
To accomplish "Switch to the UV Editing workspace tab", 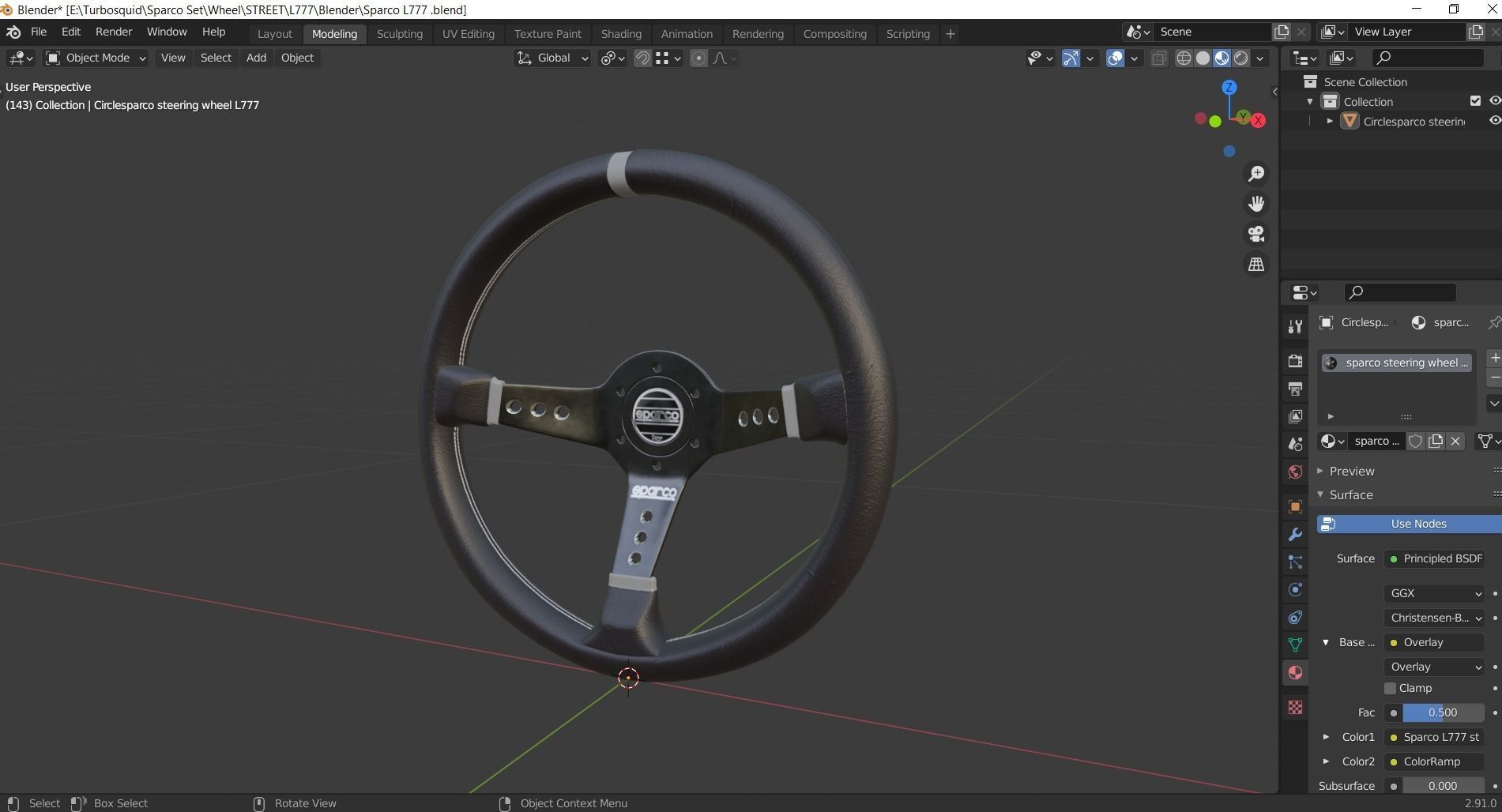I will pyautogui.click(x=468, y=34).
